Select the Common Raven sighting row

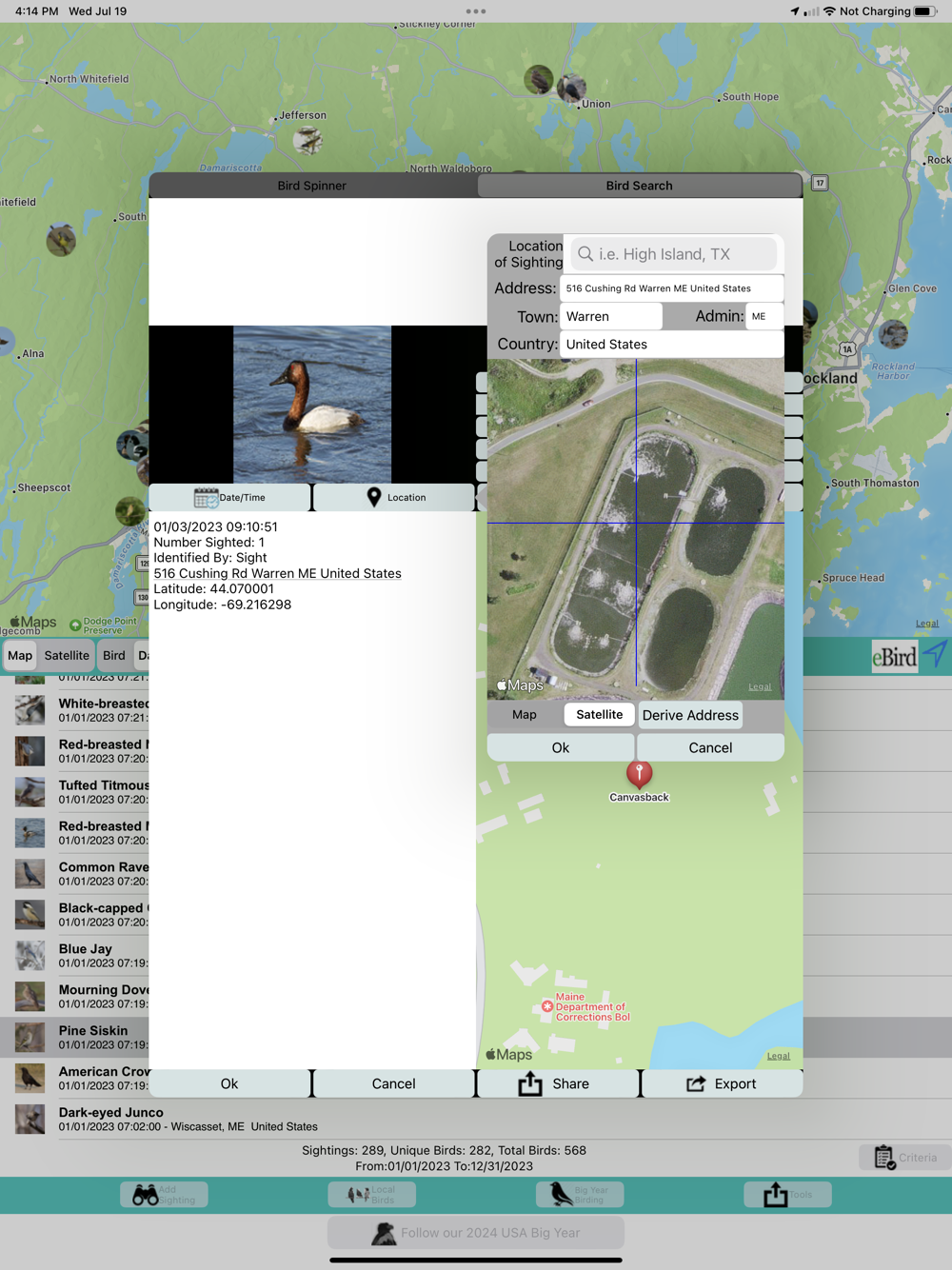click(74, 874)
